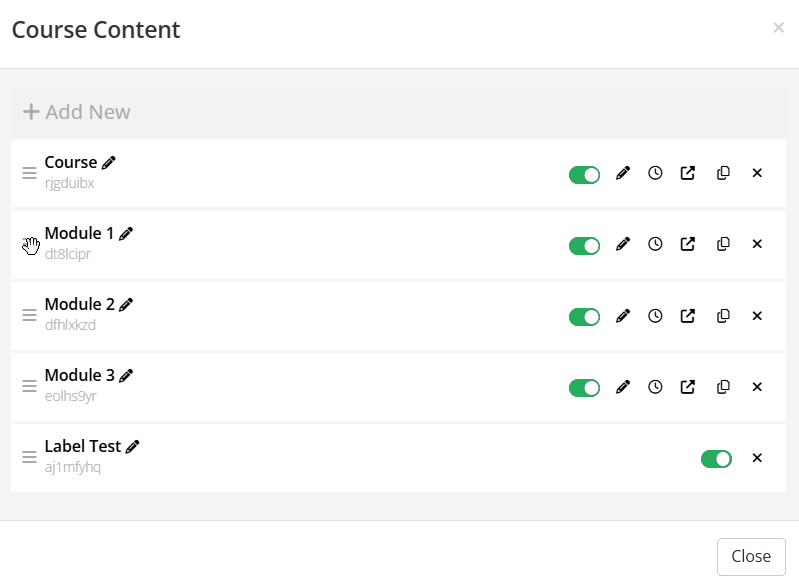Viewport: 799px width, 584px height.
Task: Click the copy icon for Course
Action: click(x=723, y=173)
